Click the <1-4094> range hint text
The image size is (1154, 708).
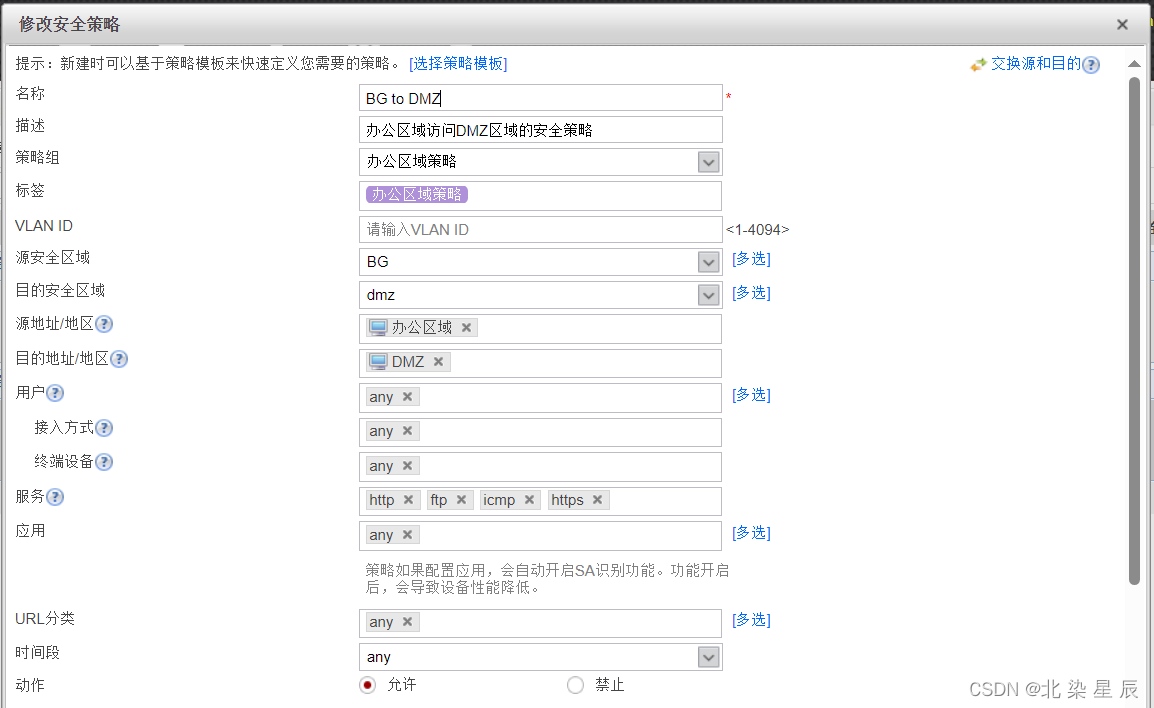point(757,230)
